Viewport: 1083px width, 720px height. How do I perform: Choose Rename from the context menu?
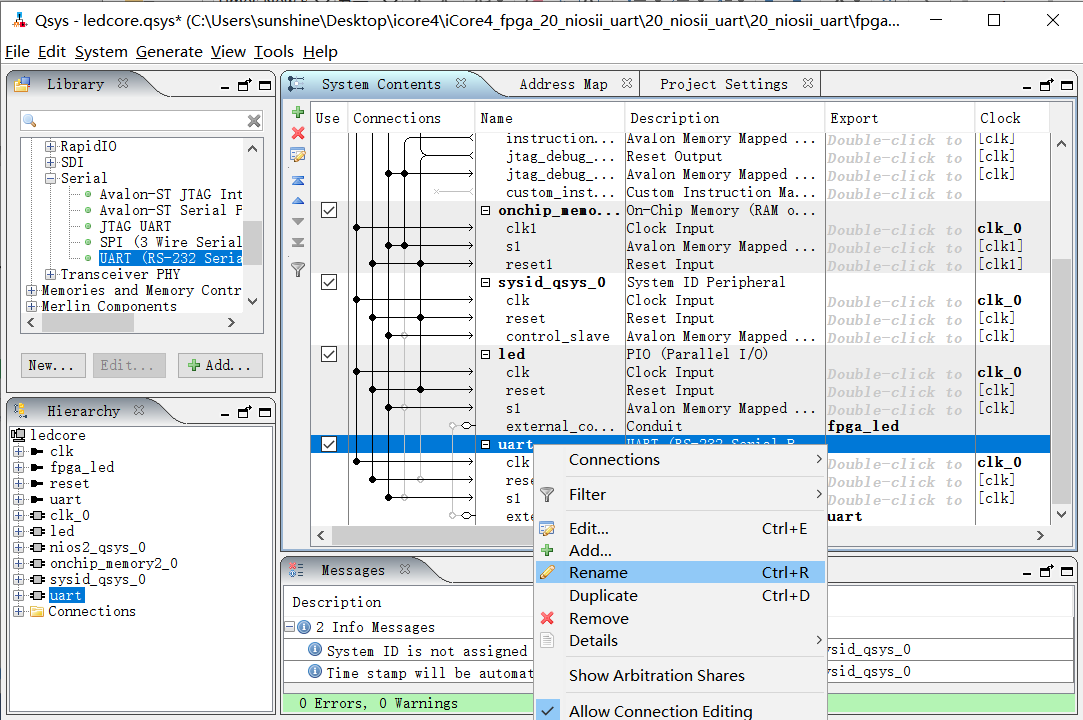click(598, 573)
